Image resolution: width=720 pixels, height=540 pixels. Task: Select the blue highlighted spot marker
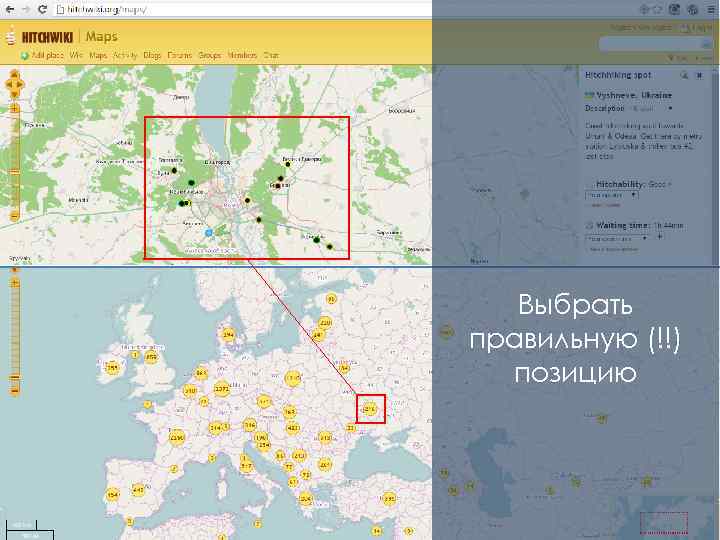208,233
